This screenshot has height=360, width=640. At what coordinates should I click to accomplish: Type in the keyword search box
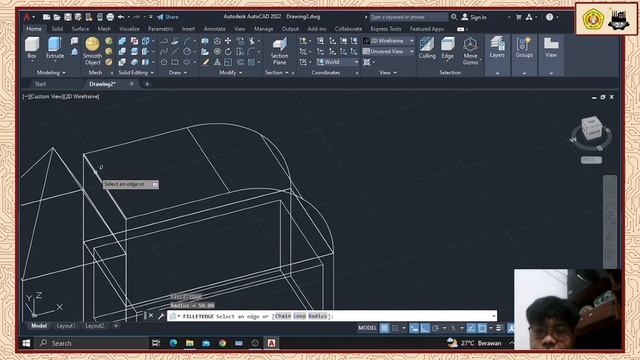point(409,17)
